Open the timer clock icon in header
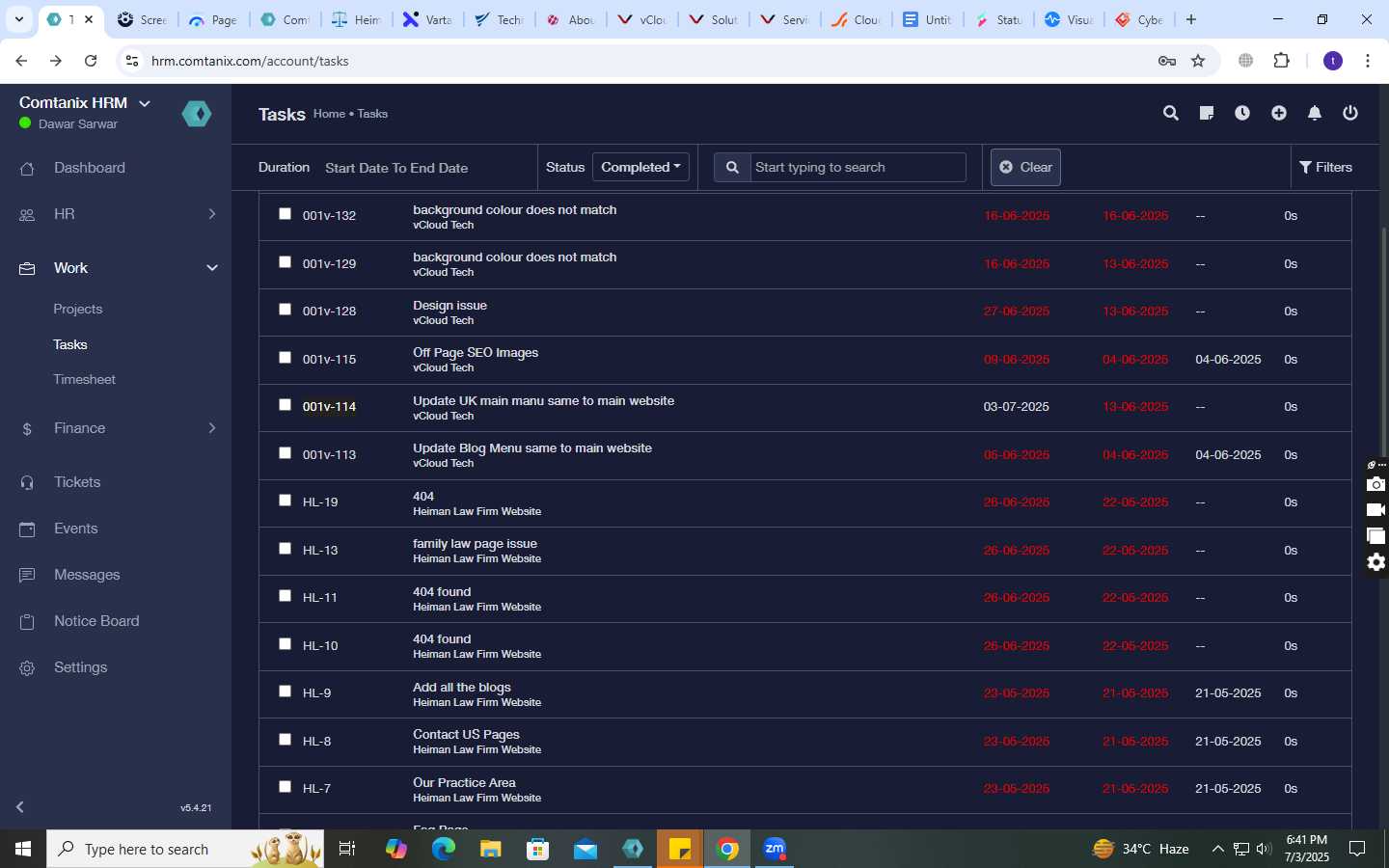1389x868 pixels. point(1242,113)
